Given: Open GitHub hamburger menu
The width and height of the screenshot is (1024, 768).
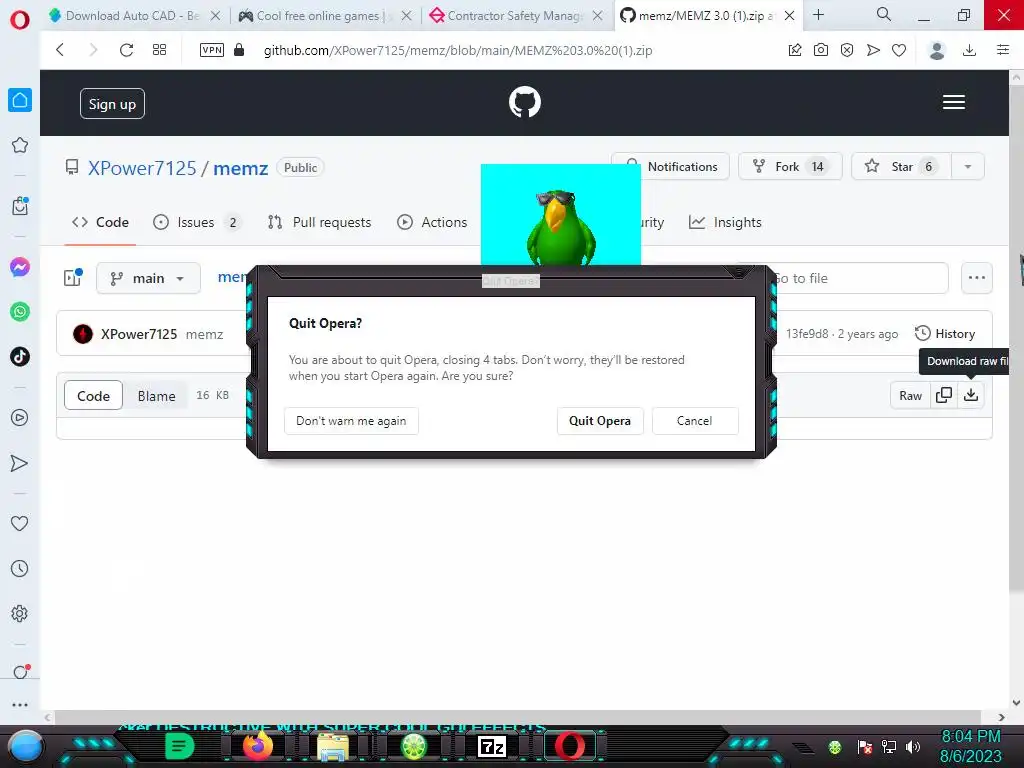Looking at the screenshot, I should [x=953, y=102].
